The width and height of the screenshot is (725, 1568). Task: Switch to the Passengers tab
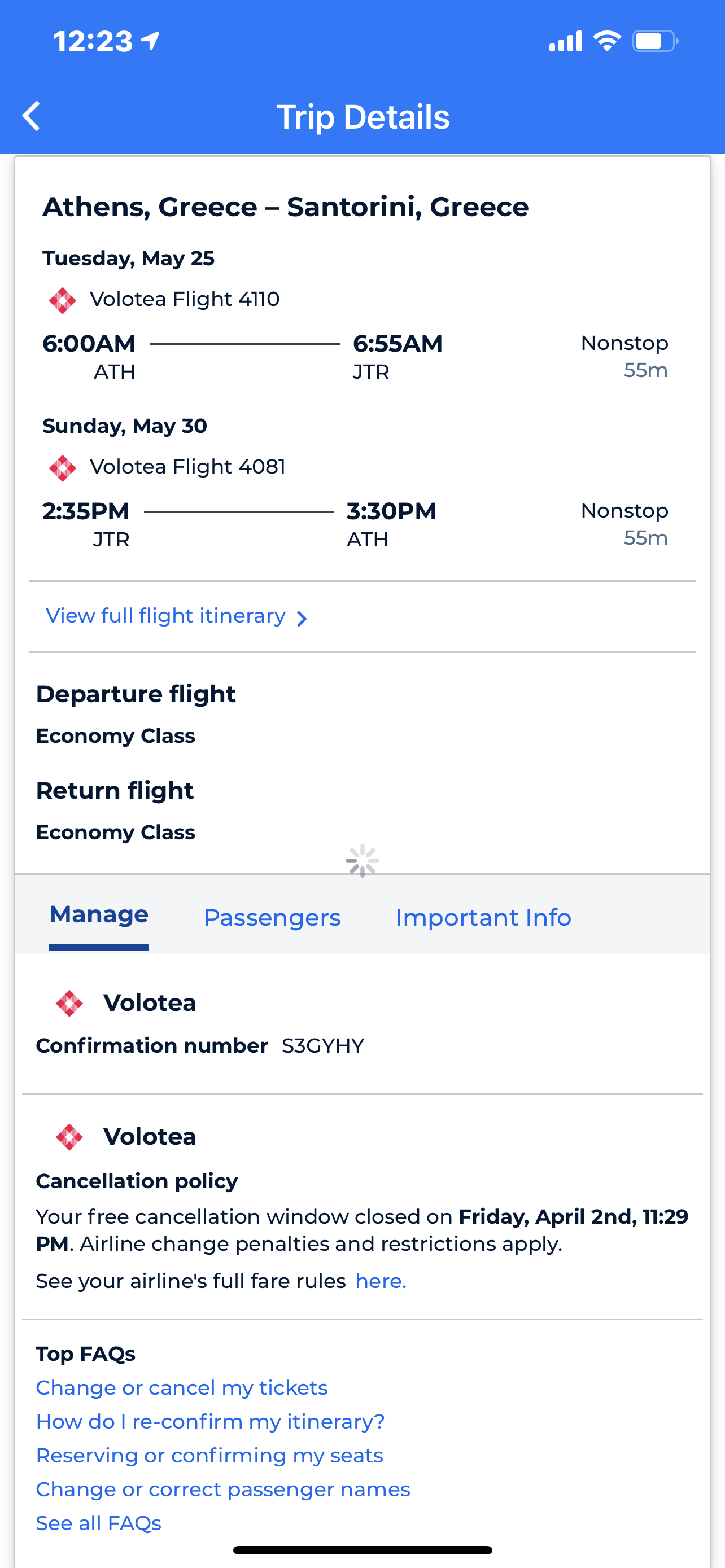tap(272, 918)
